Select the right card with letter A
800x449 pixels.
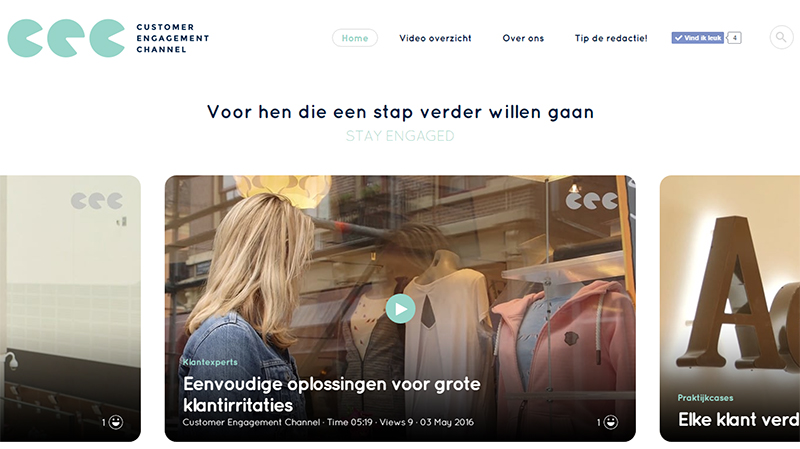(x=730, y=309)
